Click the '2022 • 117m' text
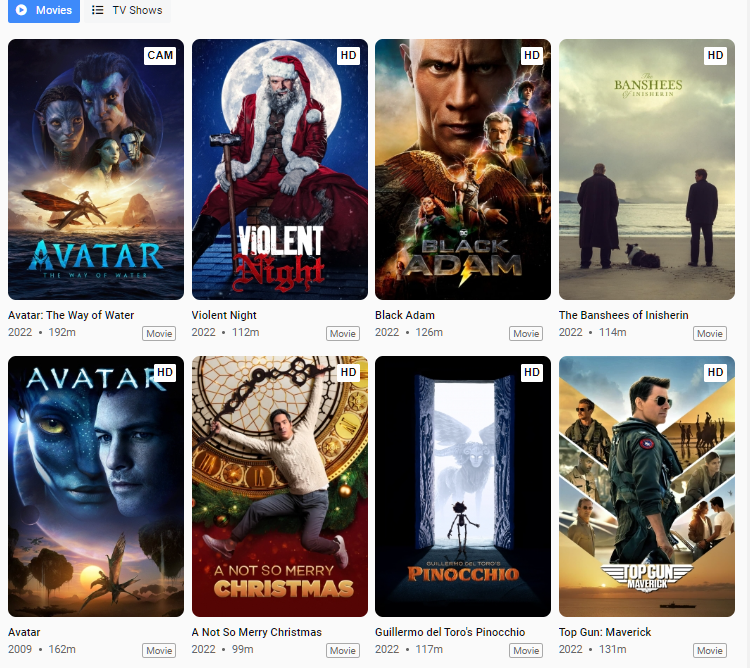 (x=409, y=649)
